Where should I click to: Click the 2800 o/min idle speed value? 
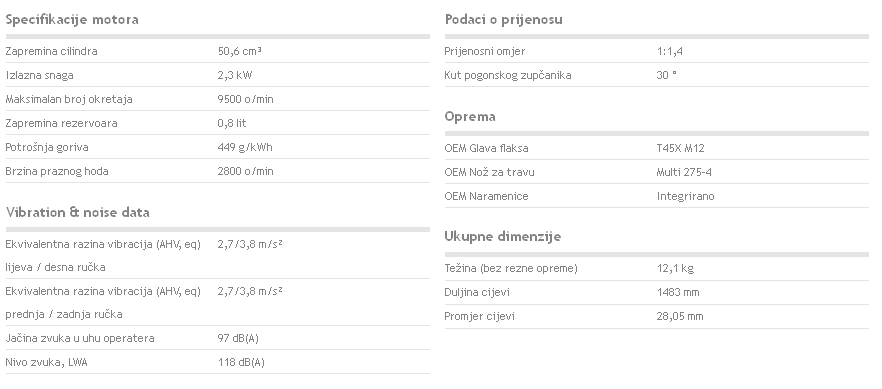[245, 171]
